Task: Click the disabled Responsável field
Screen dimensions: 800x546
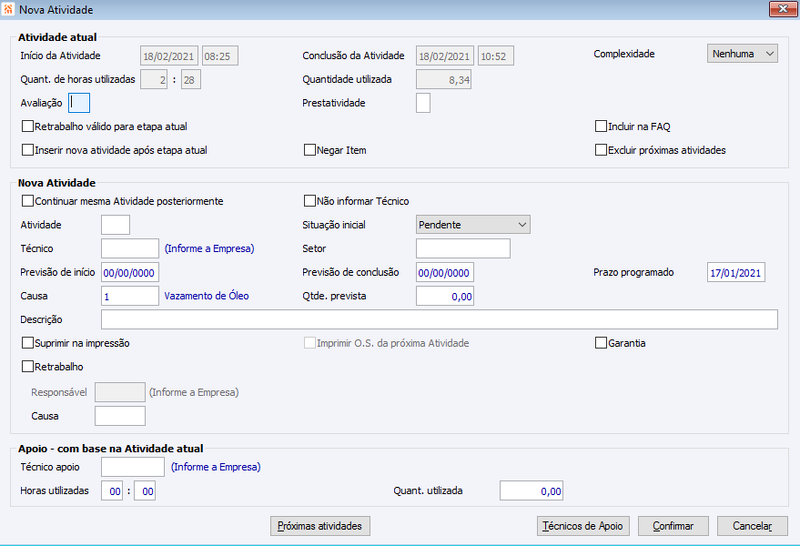Action: [x=120, y=392]
